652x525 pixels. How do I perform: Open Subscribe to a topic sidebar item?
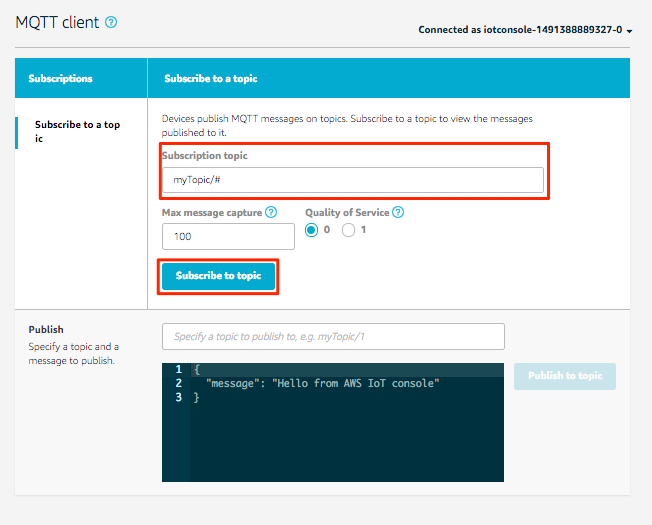pyautogui.click(x=77, y=131)
